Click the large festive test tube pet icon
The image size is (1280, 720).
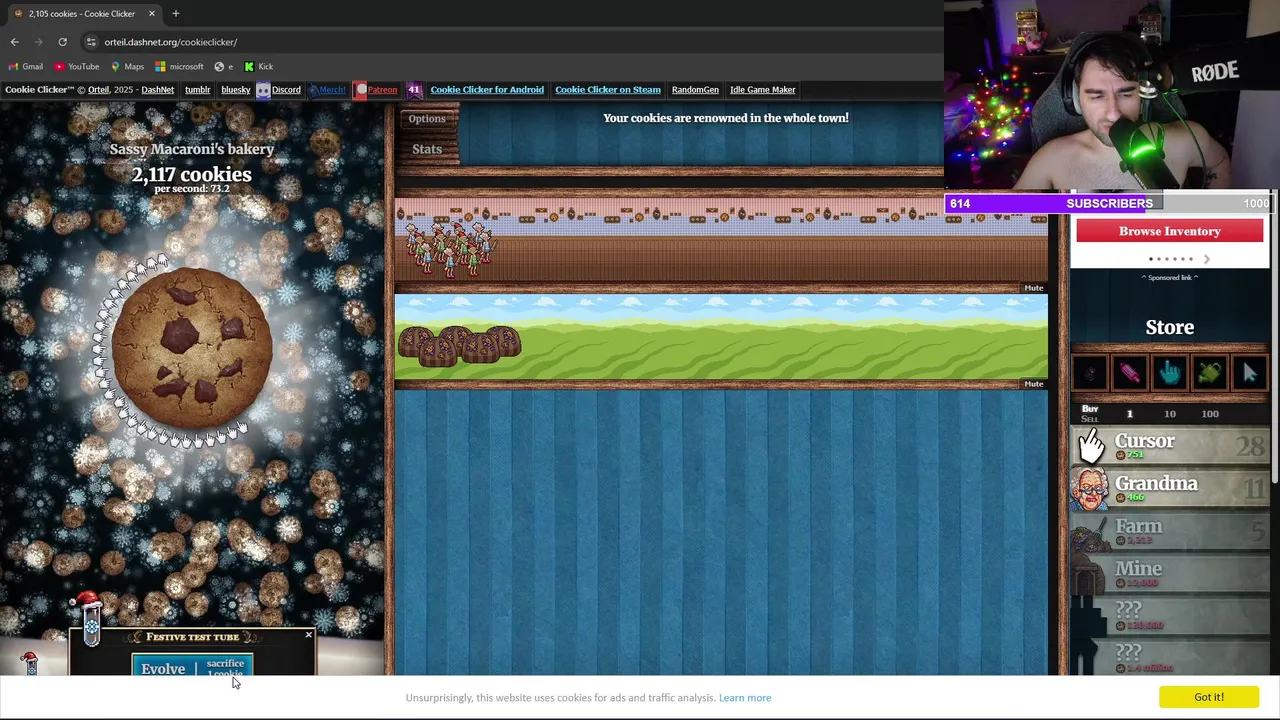tap(90, 618)
